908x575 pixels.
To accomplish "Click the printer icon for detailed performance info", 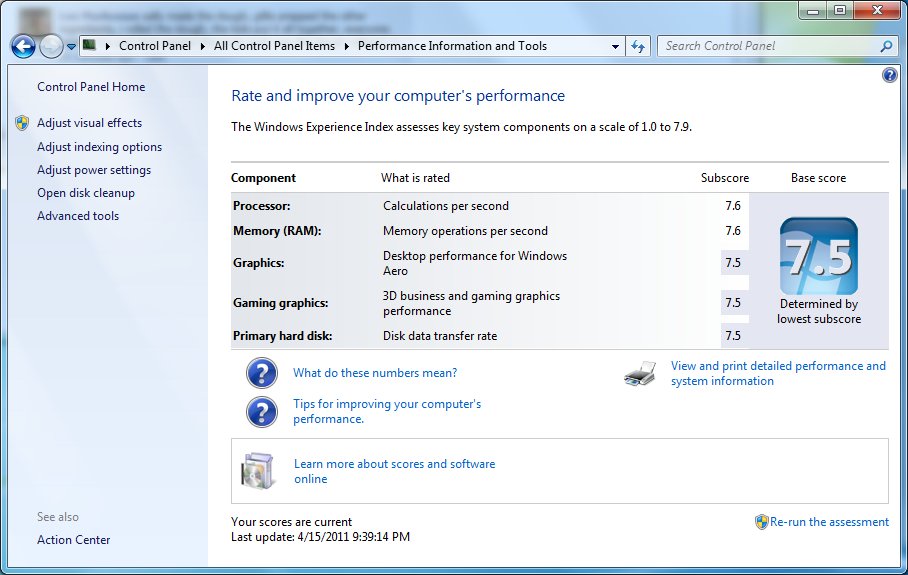I will [x=640, y=374].
